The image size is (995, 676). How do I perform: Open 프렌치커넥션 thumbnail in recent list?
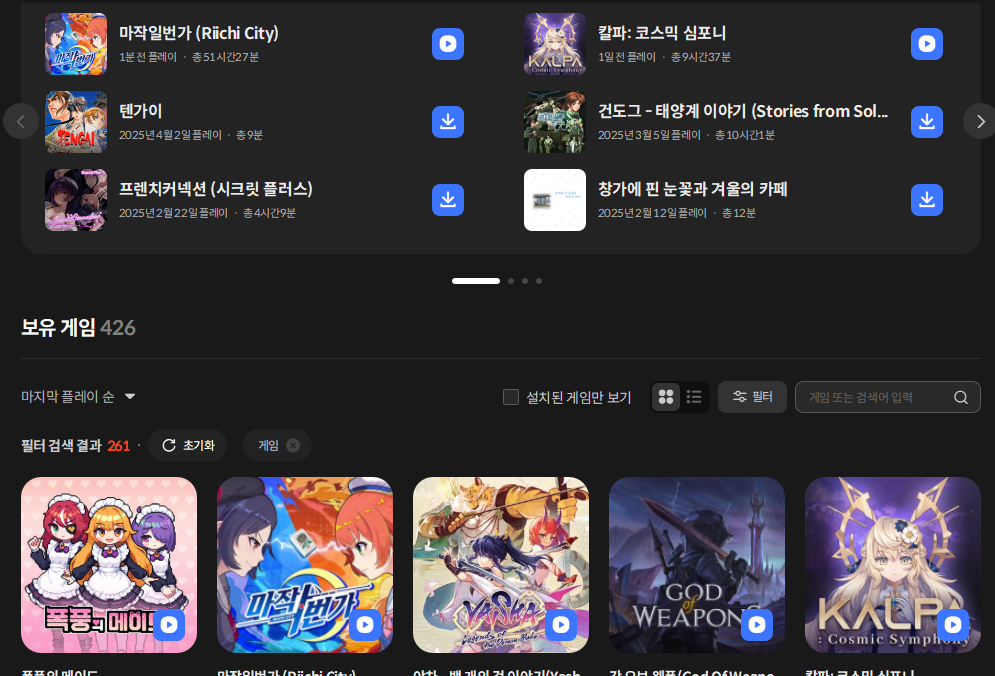[x=76, y=200]
